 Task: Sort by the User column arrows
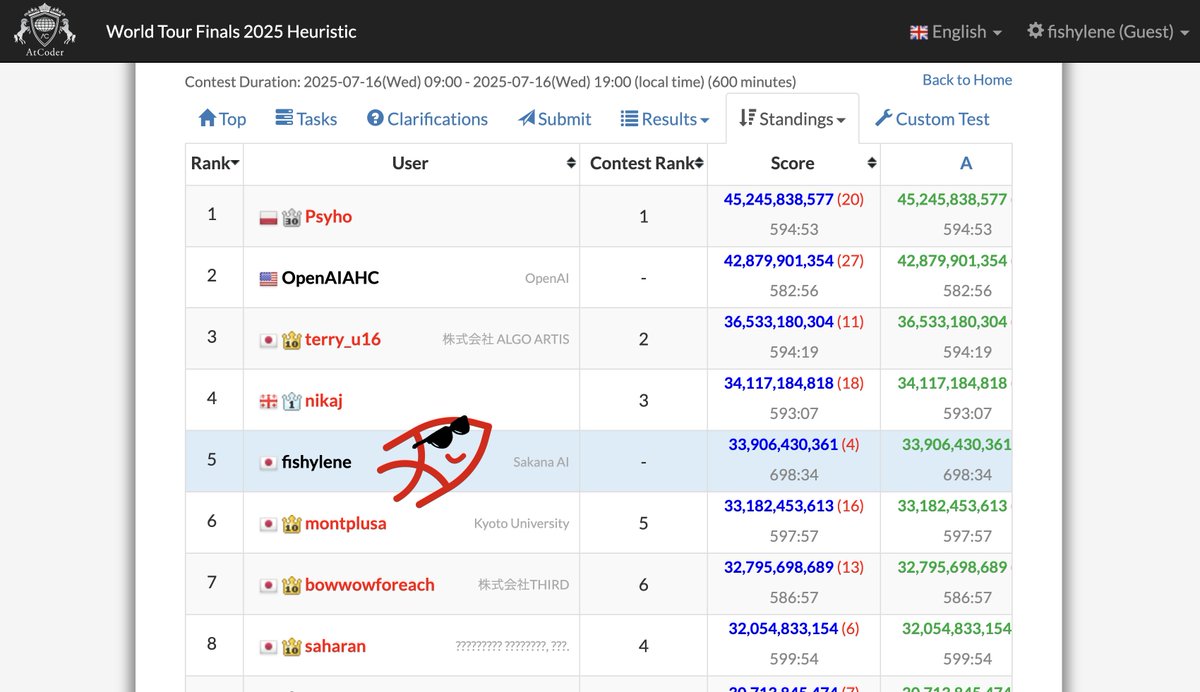pyautogui.click(x=571, y=163)
